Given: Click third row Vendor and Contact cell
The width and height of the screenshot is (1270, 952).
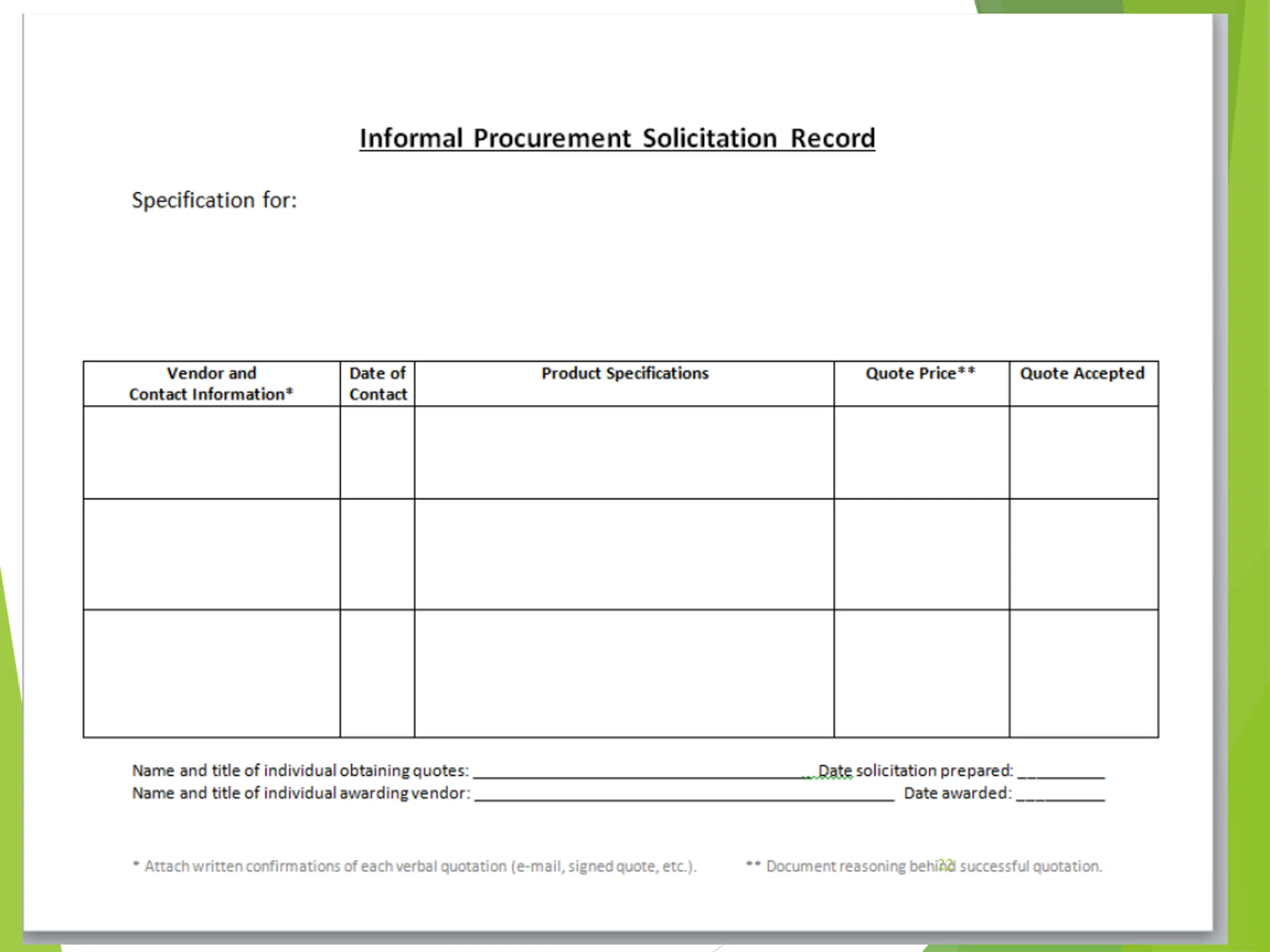Looking at the screenshot, I should pyautogui.click(x=211, y=673).
